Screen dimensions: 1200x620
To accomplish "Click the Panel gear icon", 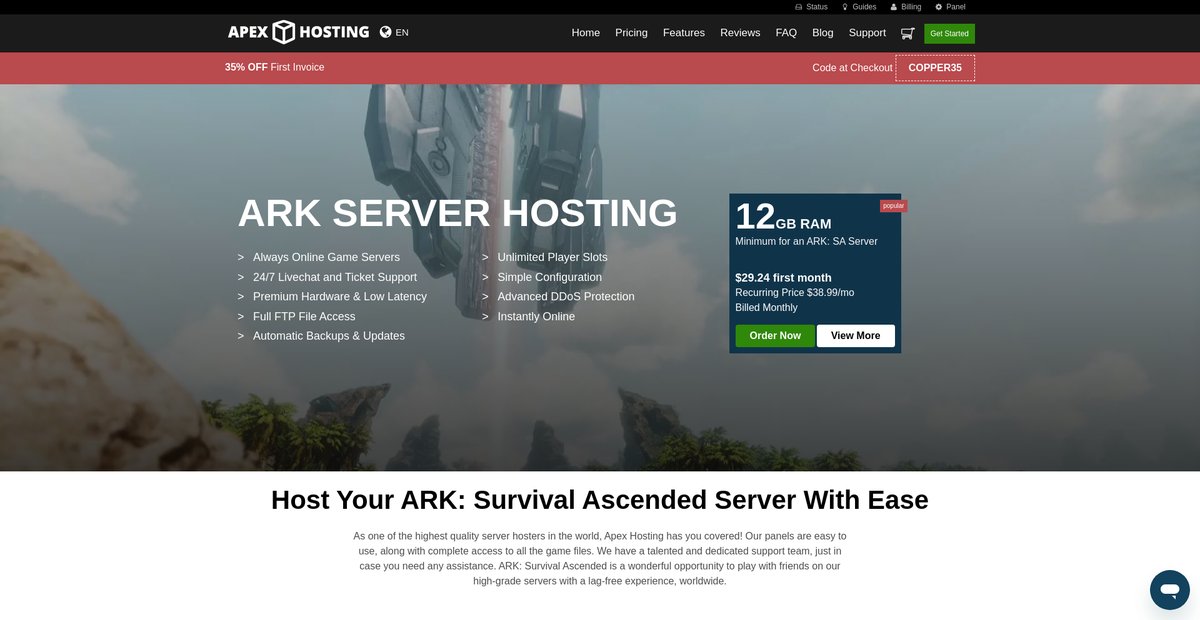I will tap(939, 7).
